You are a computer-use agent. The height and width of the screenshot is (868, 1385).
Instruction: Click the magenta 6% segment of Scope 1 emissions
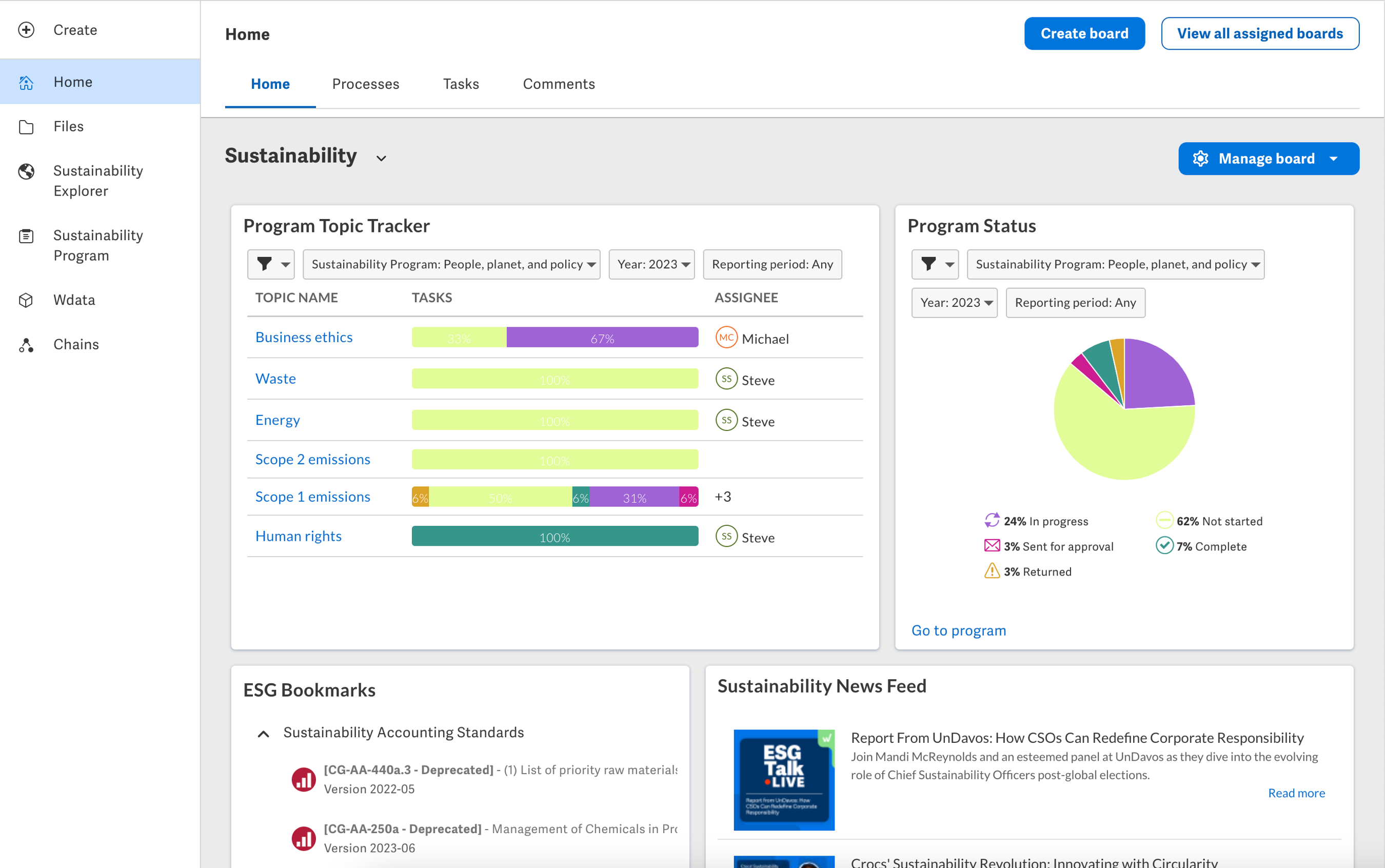coord(689,497)
